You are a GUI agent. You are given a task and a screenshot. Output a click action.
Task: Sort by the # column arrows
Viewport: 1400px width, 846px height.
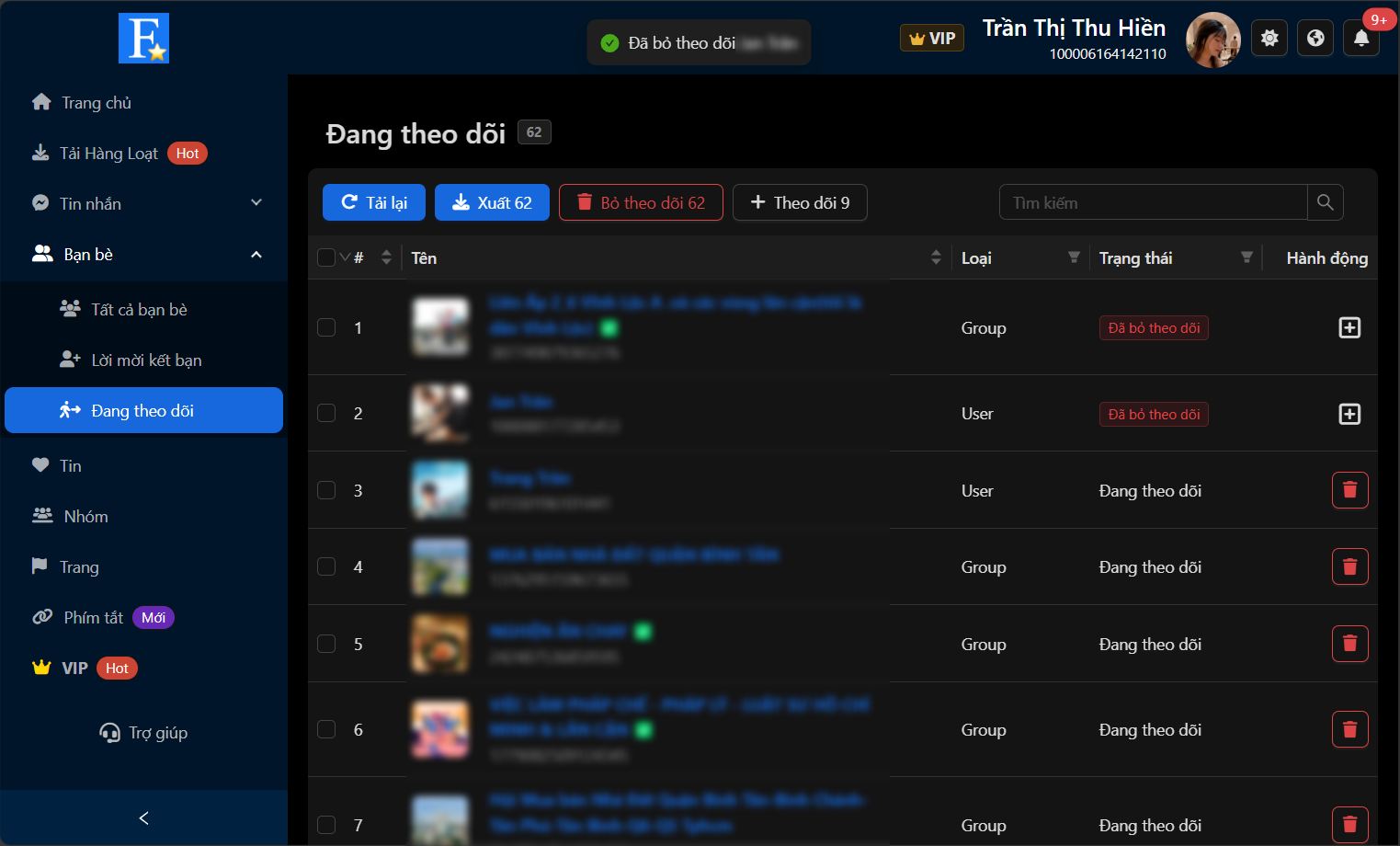(x=386, y=257)
